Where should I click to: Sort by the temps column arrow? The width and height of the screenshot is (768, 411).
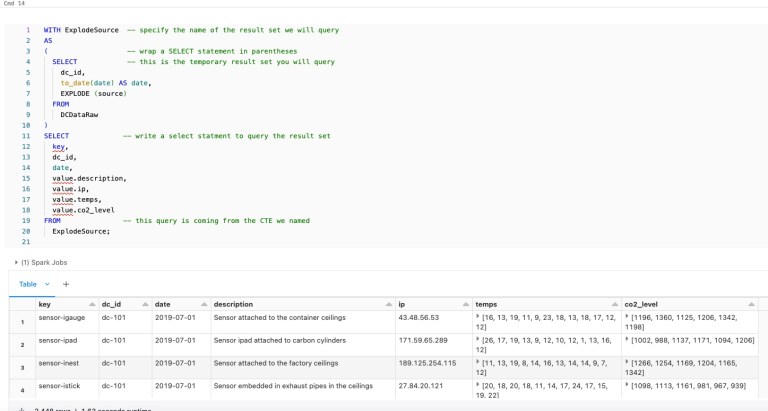pyautogui.click(x=615, y=305)
